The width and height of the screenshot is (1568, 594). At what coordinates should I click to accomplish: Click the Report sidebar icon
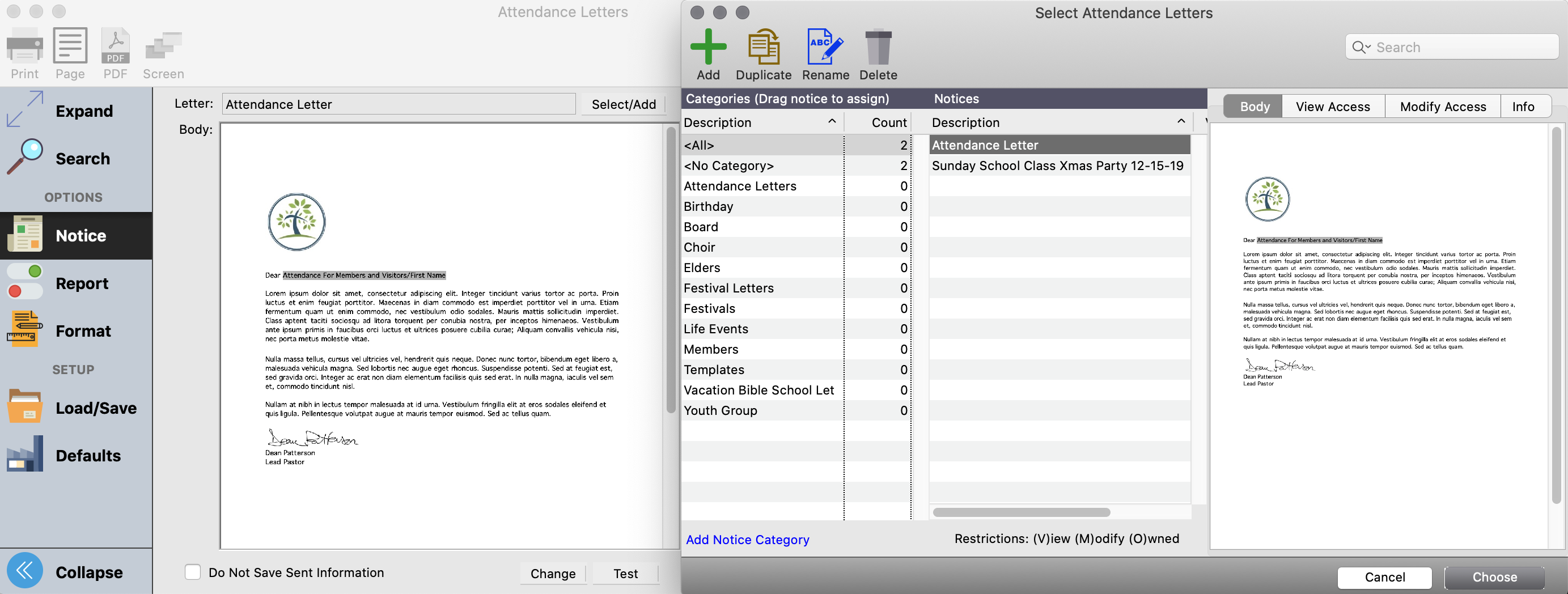coord(24,282)
